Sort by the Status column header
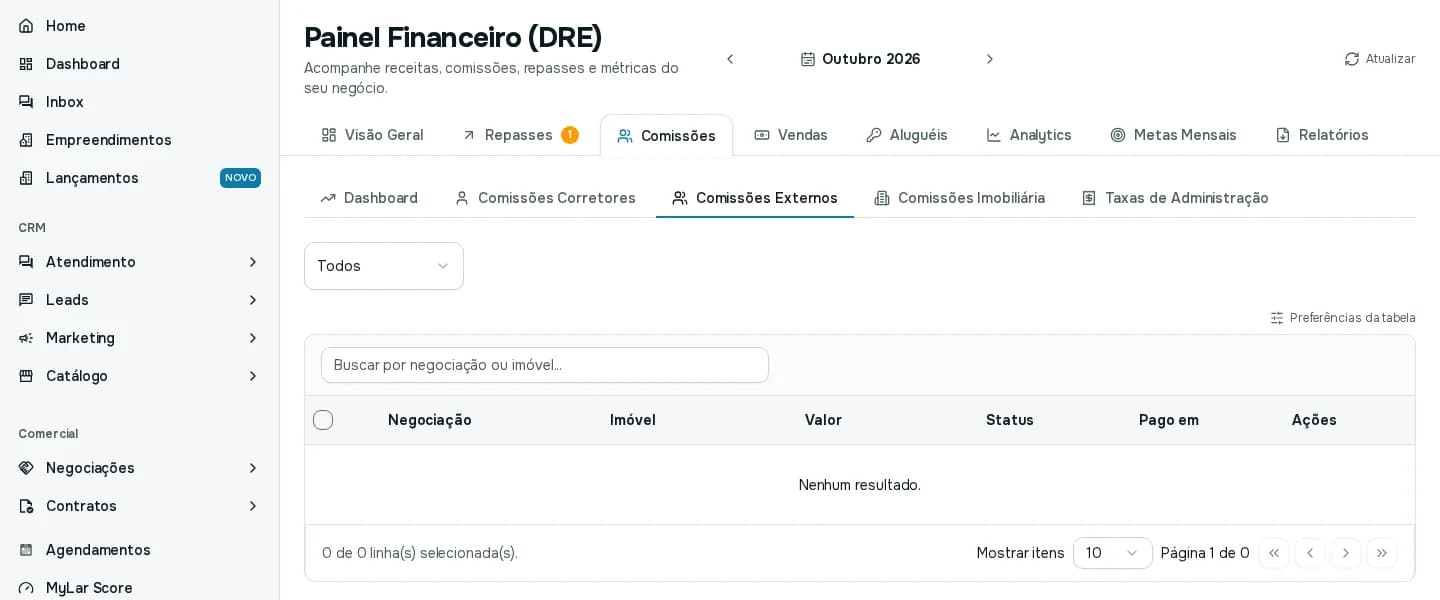This screenshot has height=600, width=1440. 1010,420
